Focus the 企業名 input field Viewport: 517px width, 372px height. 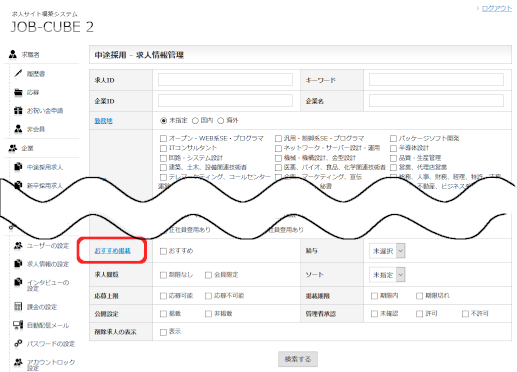(x=436, y=101)
